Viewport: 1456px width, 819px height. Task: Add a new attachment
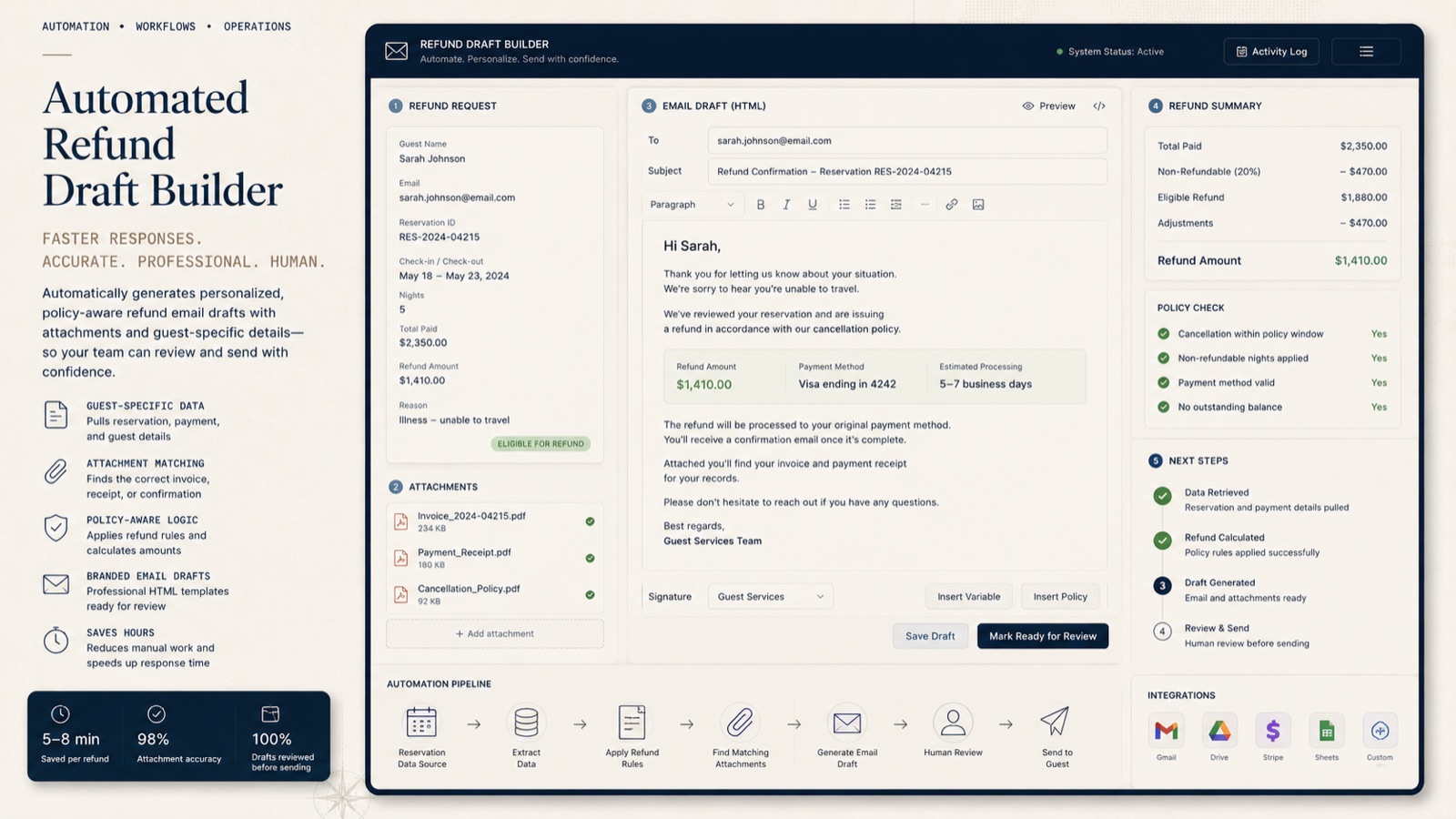[495, 633]
